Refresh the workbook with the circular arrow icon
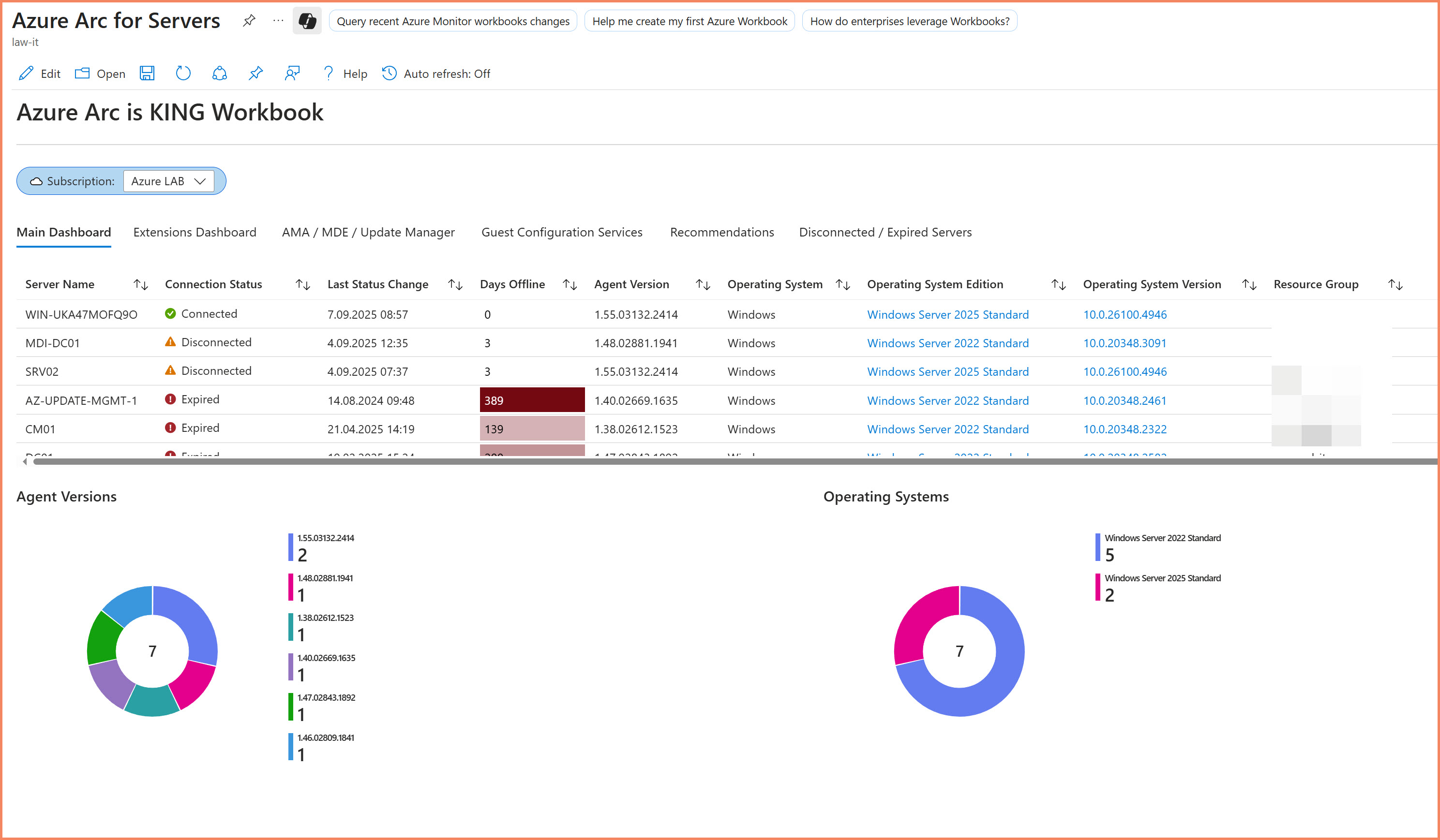 click(183, 74)
